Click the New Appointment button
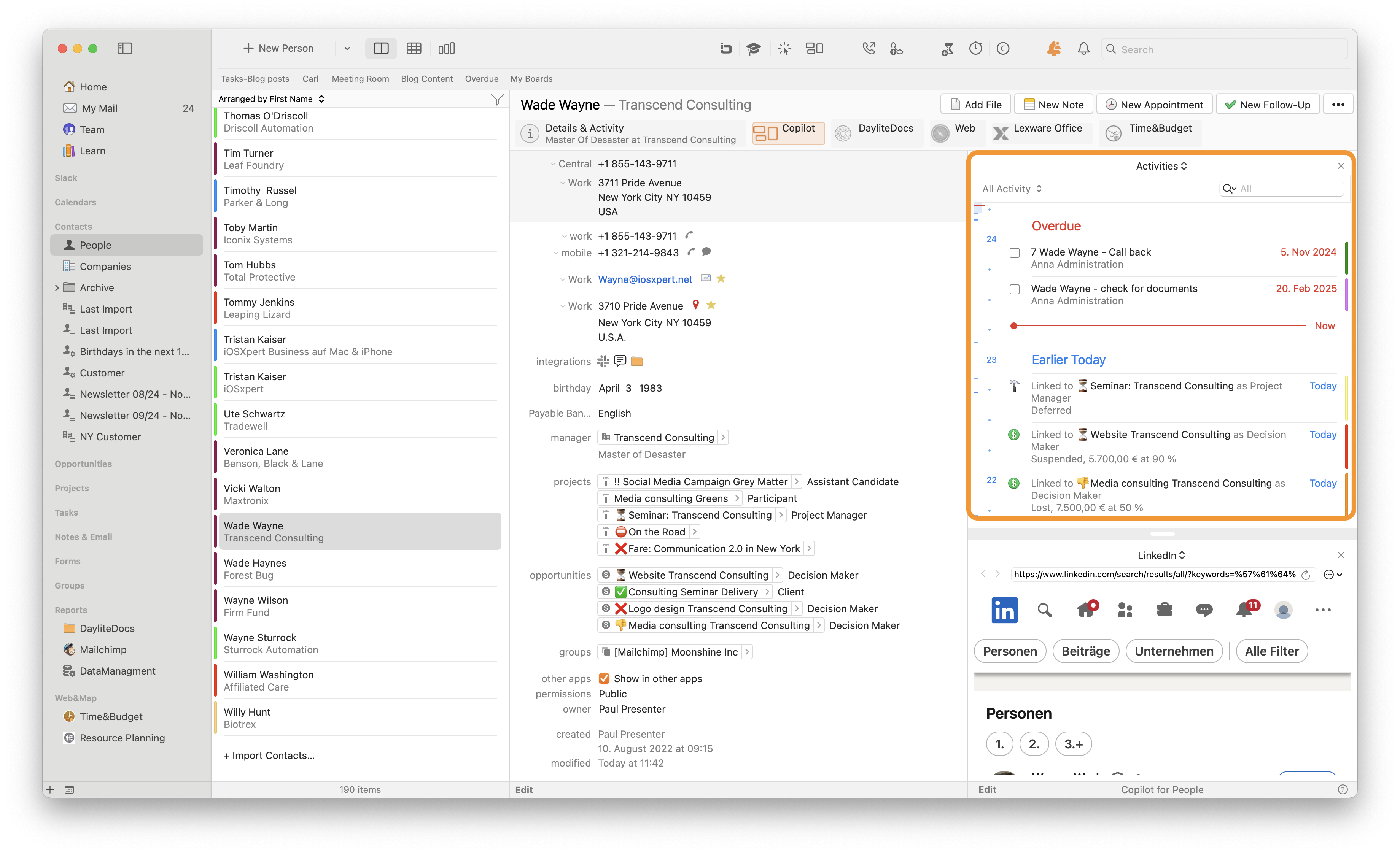The height and width of the screenshot is (854, 1400). click(1154, 105)
